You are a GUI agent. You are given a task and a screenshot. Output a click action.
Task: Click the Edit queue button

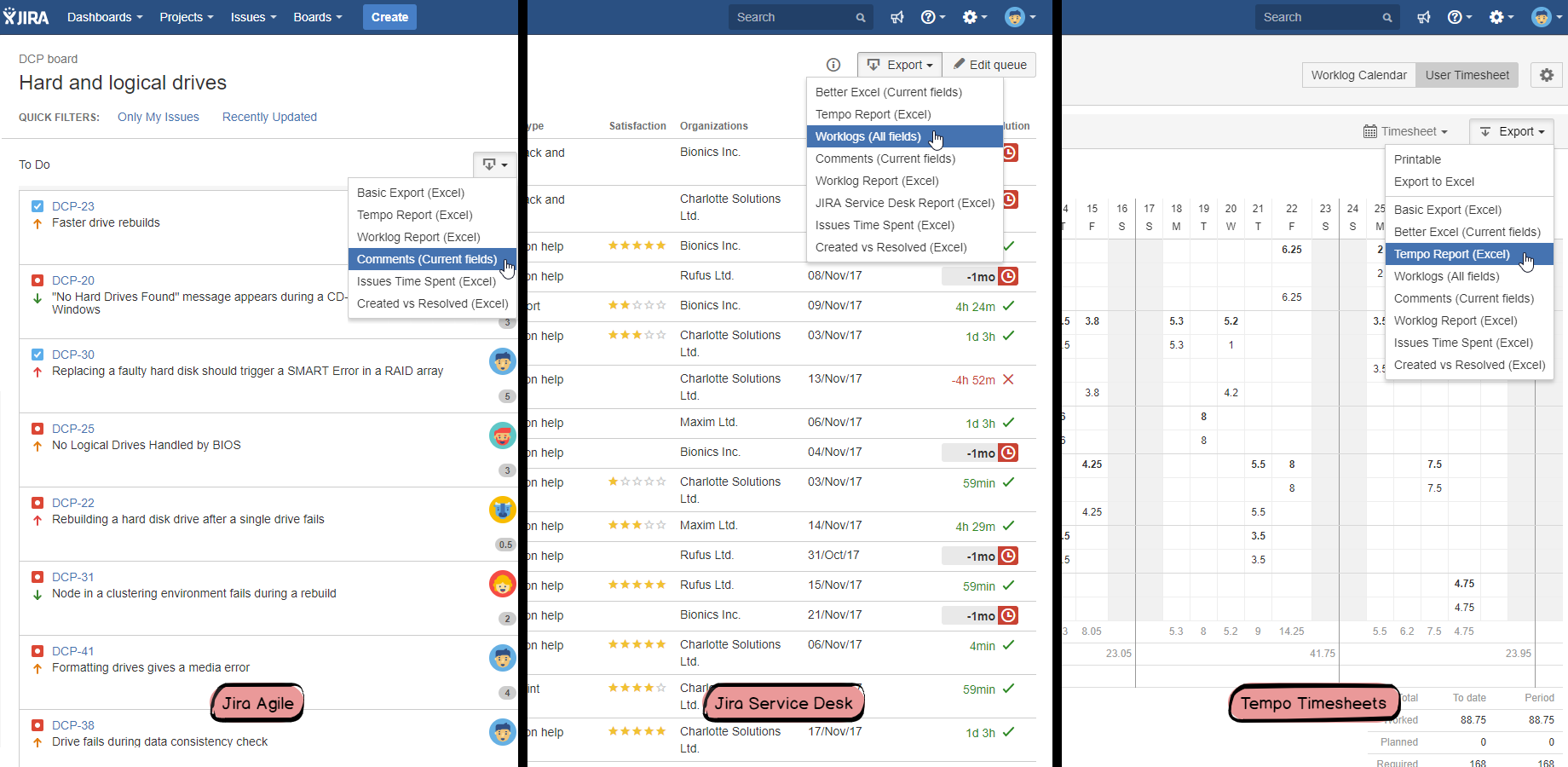989,65
